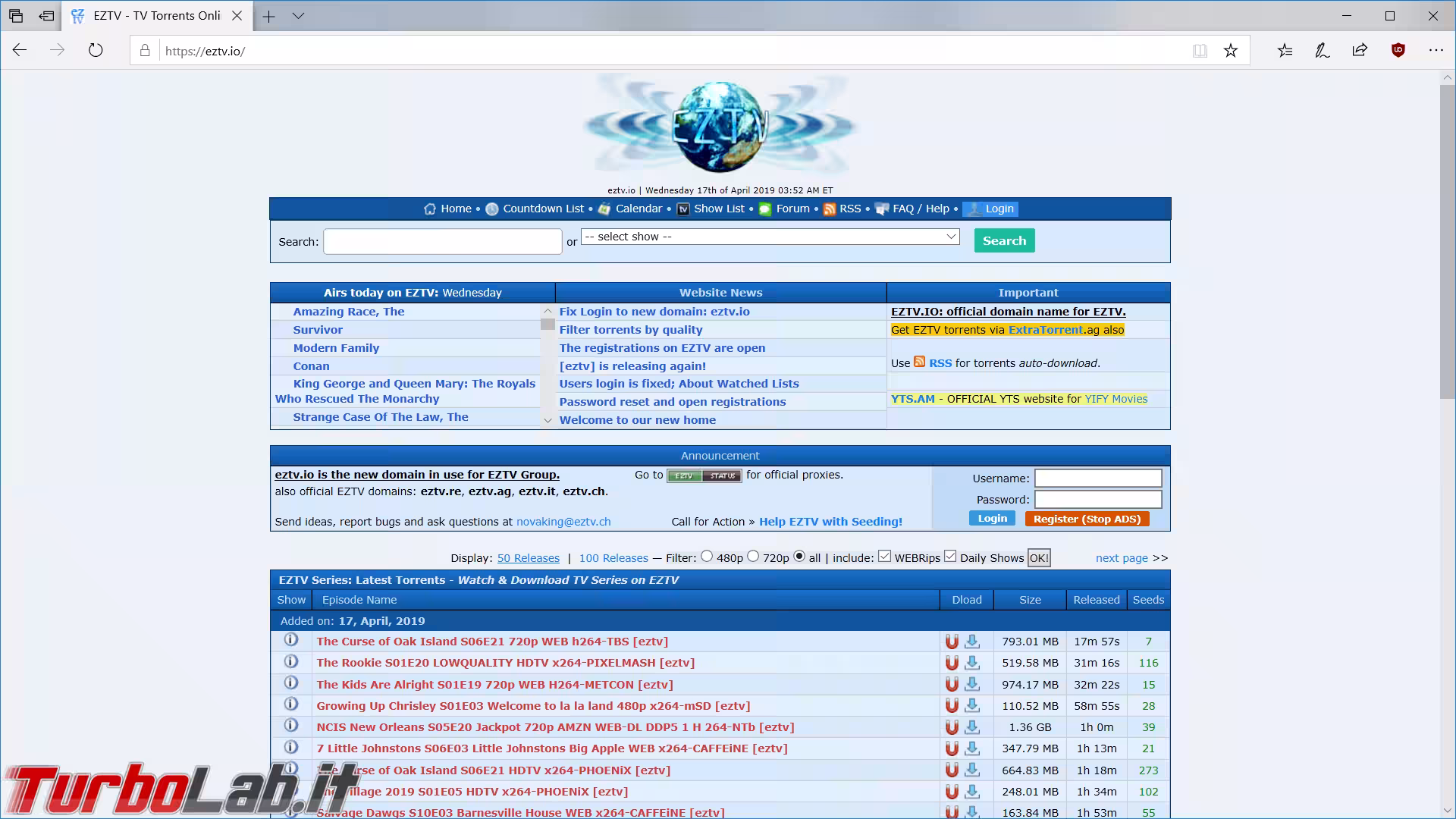Open the Survivor show link

[x=318, y=330]
